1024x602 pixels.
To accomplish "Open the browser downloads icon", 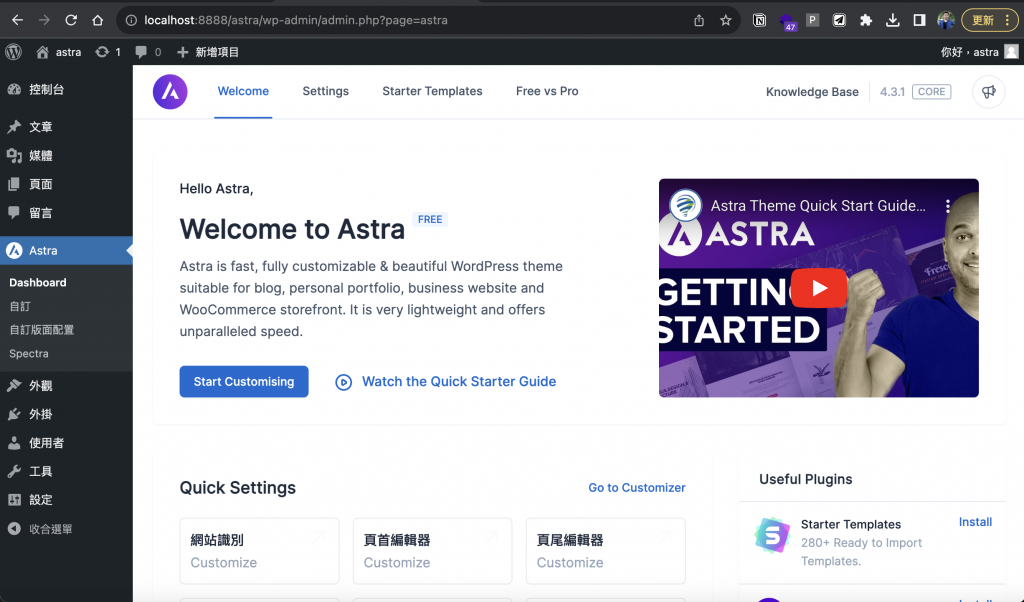I will pyautogui.click(x=892, y=20).
